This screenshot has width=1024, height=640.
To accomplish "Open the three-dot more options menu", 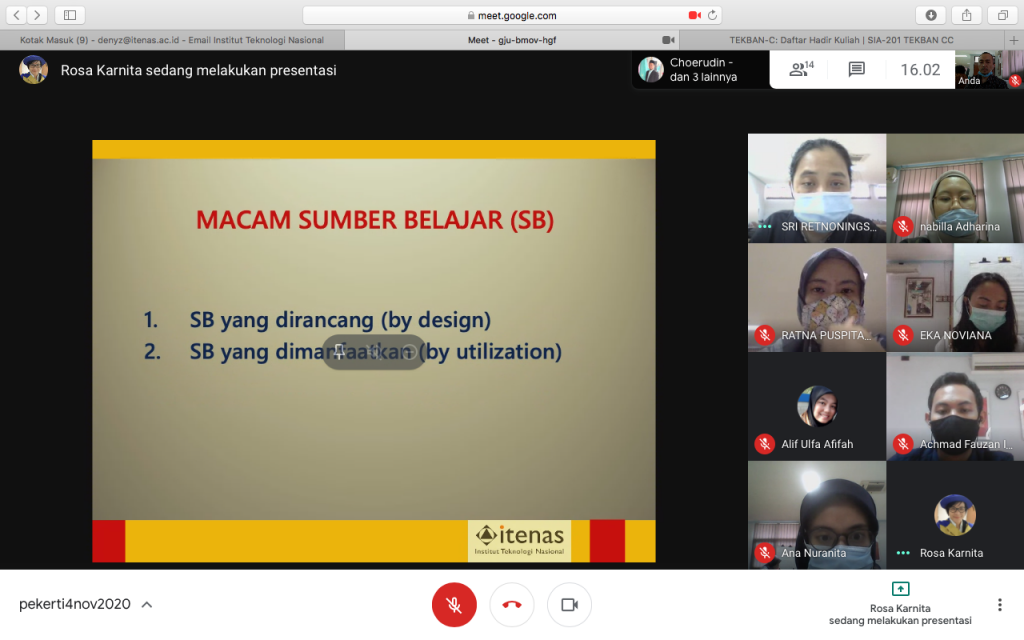I will tap(999, 605).
